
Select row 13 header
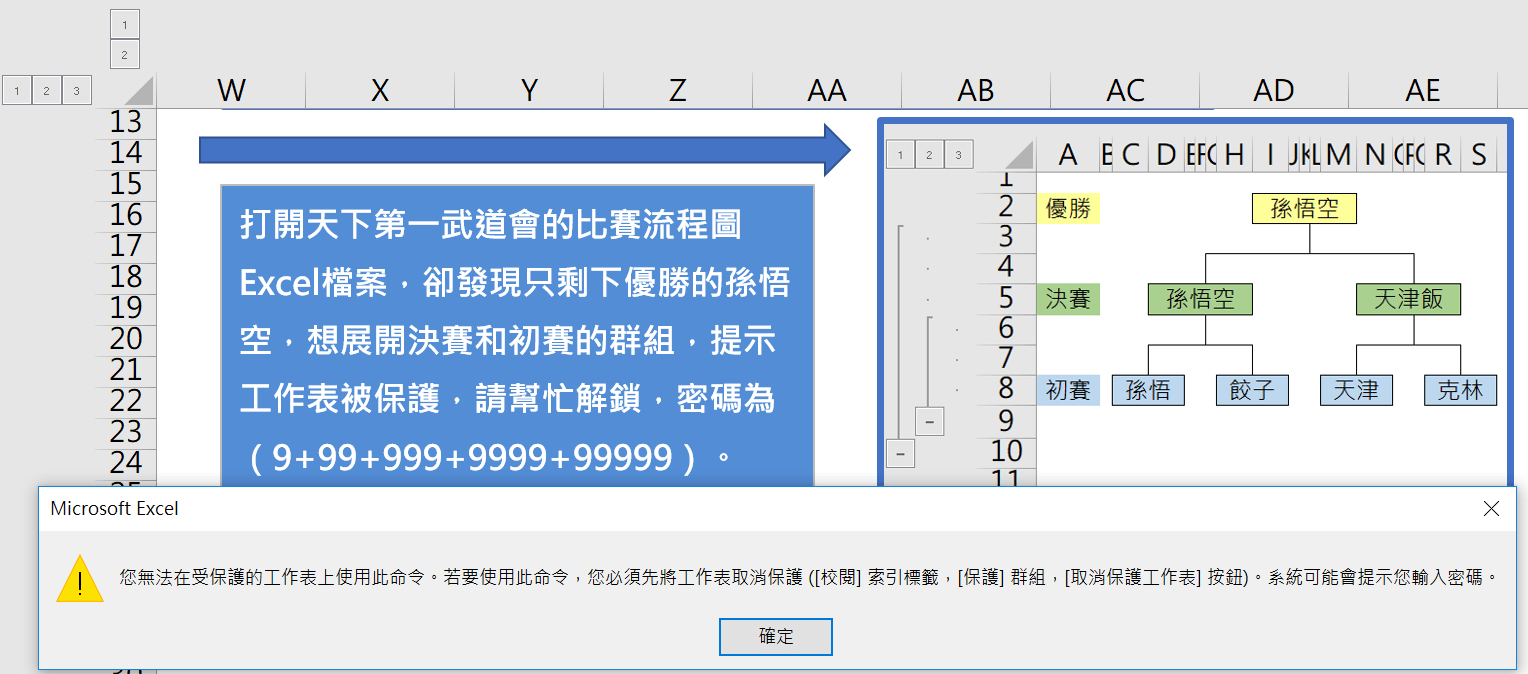pos(126,122)
